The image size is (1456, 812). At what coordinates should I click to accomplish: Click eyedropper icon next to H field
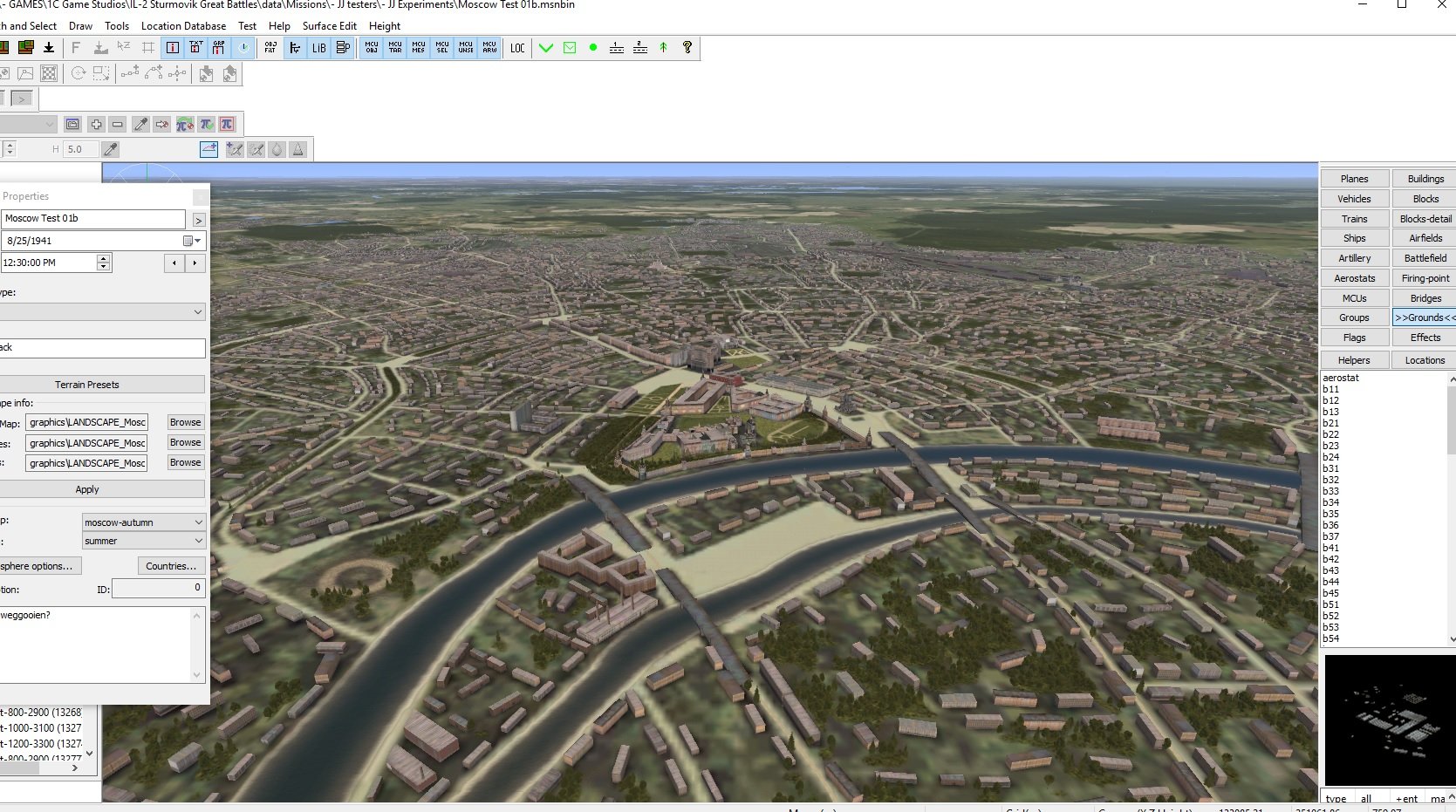pos(111,149)
